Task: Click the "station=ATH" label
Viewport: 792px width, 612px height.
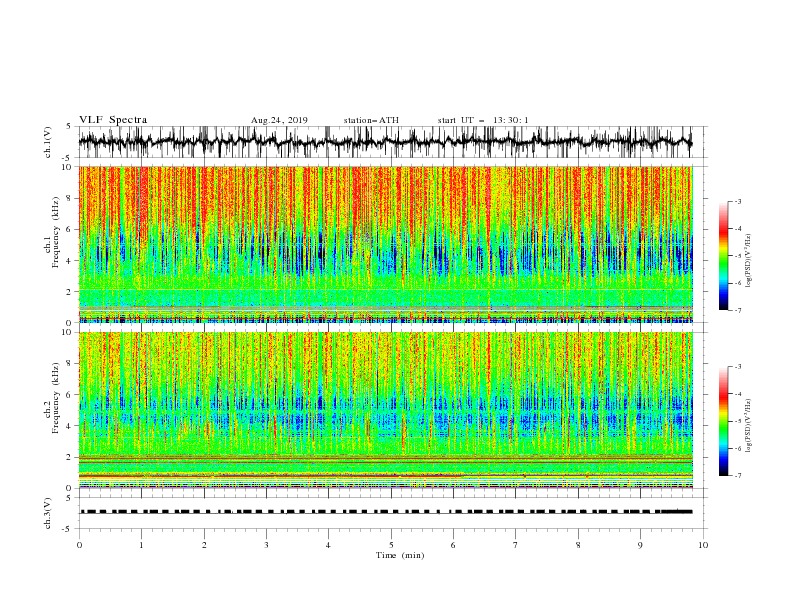Action: tap(371, 120)
